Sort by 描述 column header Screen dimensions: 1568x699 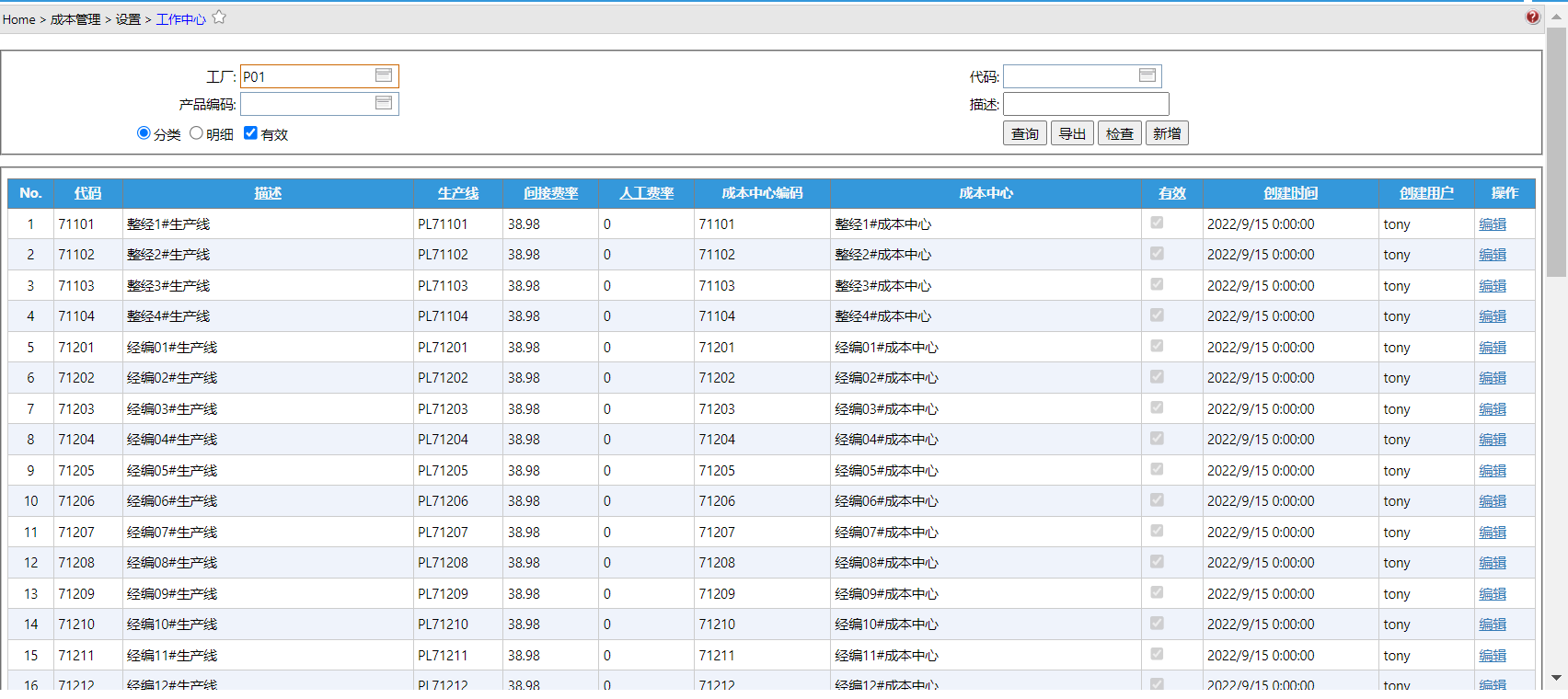click(268, 193)
